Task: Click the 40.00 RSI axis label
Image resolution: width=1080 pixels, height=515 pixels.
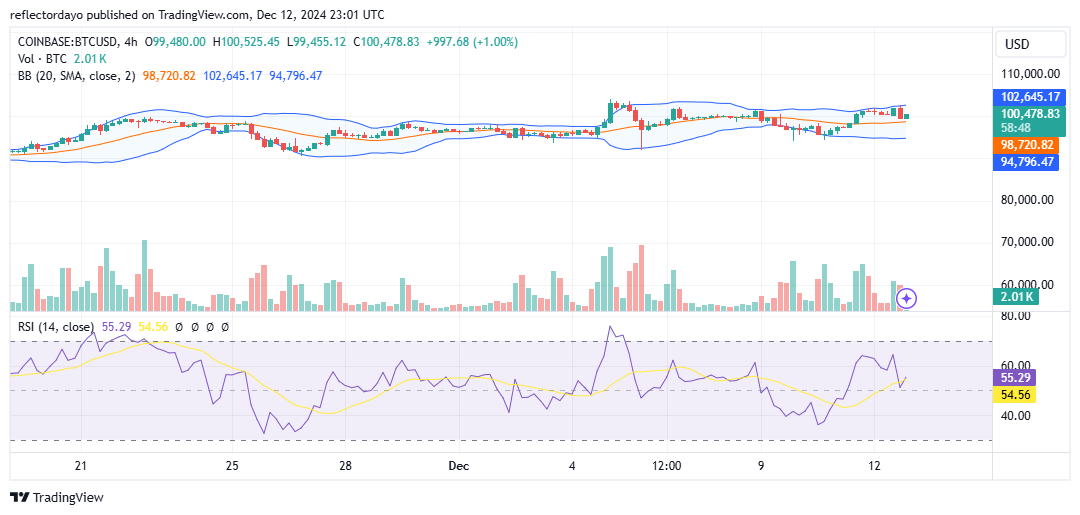Action: coord(1016,416)
